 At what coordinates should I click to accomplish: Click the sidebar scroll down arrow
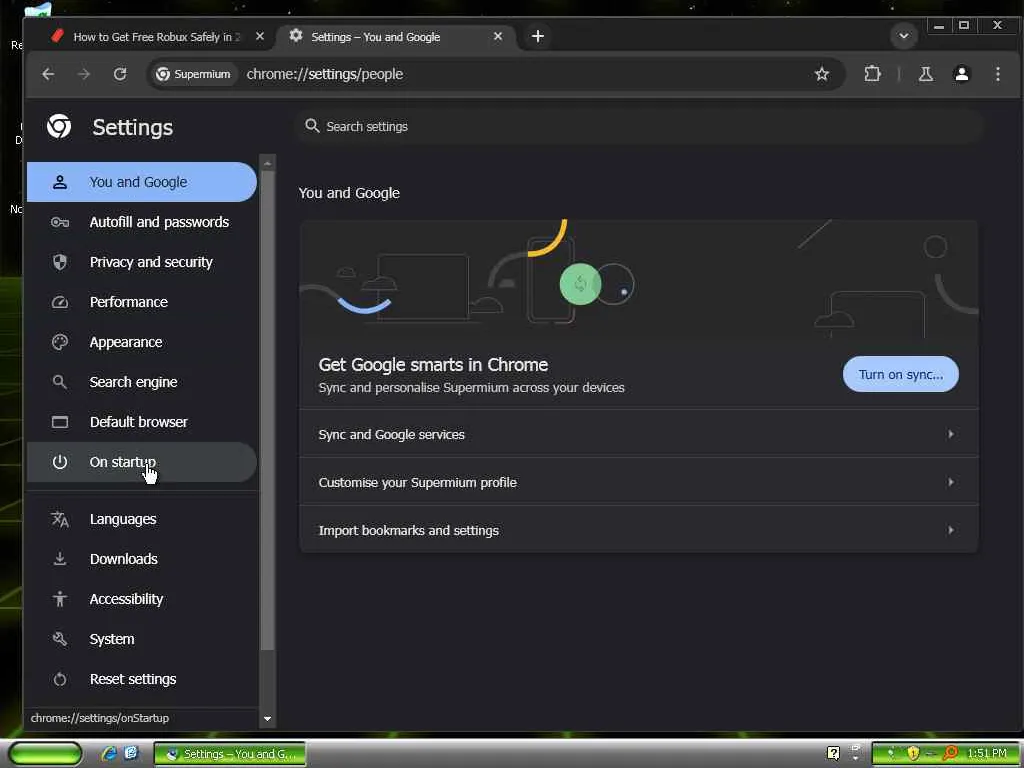pos(267,718)
